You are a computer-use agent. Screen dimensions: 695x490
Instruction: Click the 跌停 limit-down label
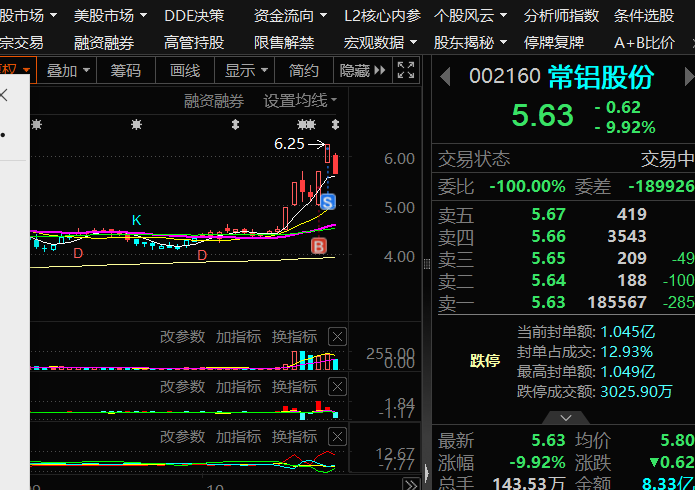(485, 361)
